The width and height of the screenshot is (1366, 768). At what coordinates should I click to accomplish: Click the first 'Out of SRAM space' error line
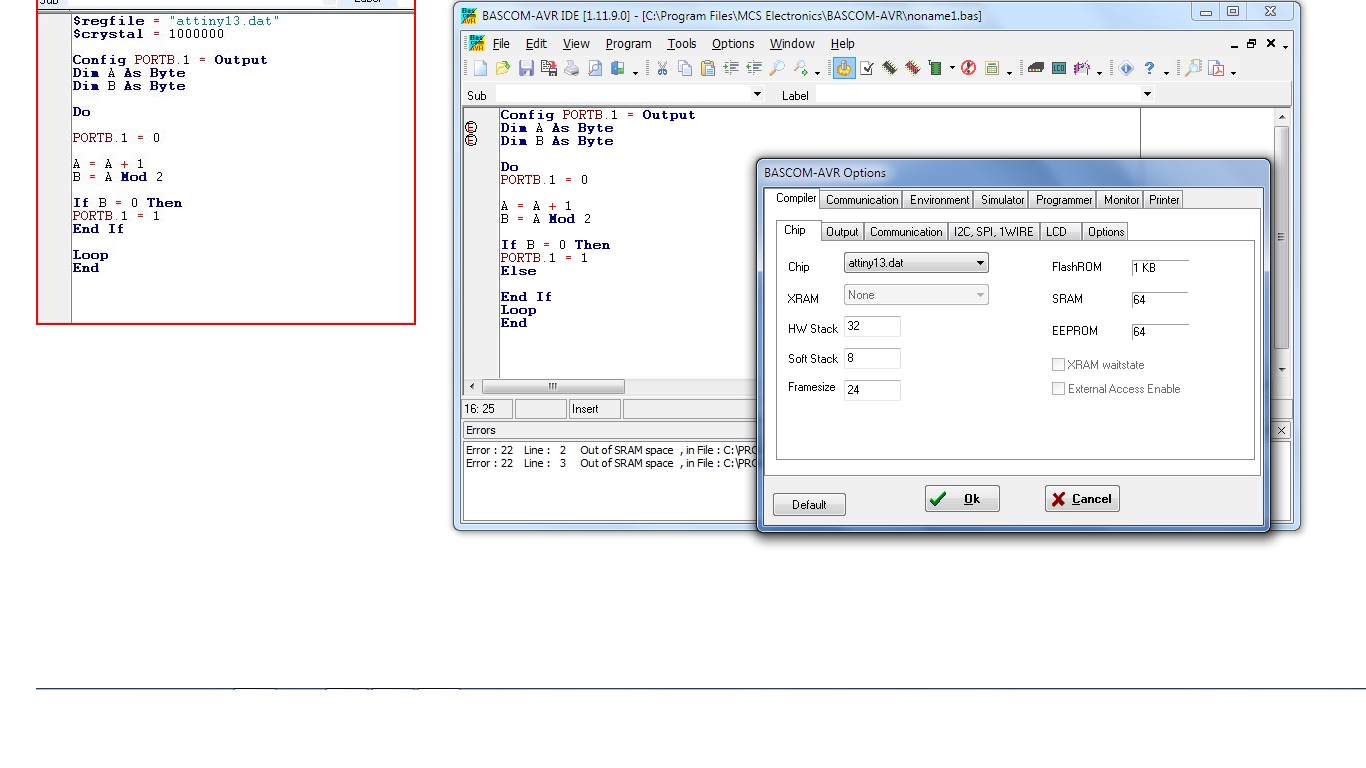(x=610, y=450)
